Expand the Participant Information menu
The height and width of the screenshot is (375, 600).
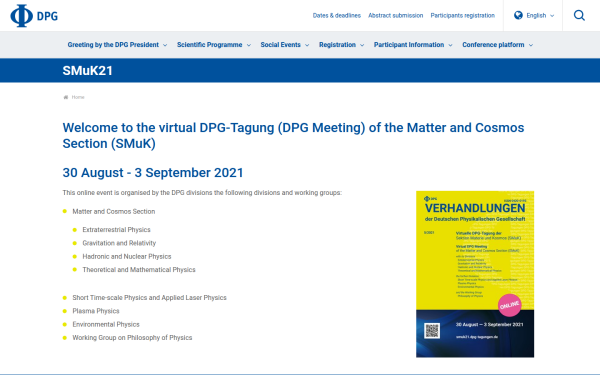[x=413, y=45]
